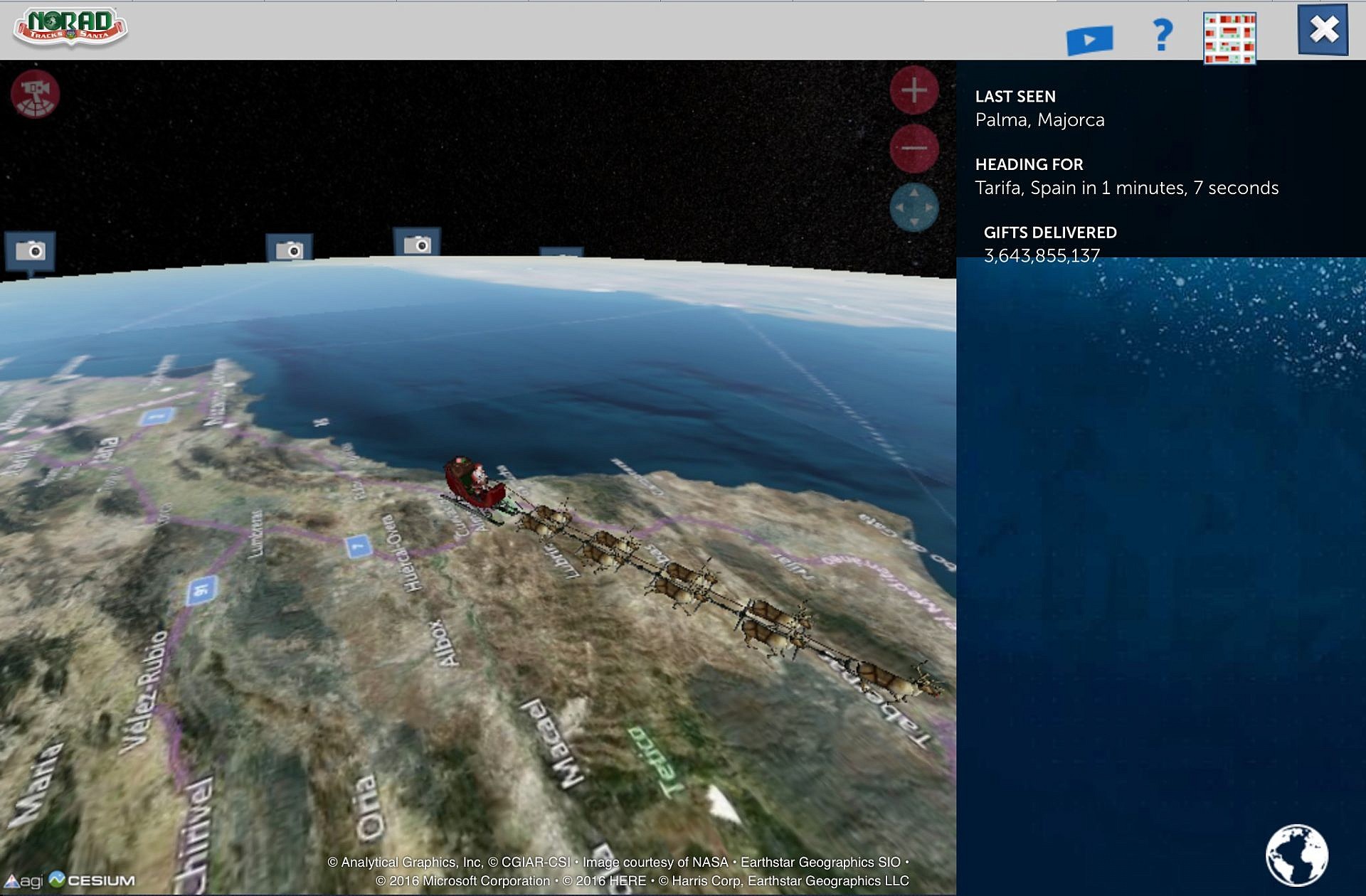Click the Cesium logo link
Image resolution: width=1366 pixels, height=896 pixels.
[x=92, y=880]
